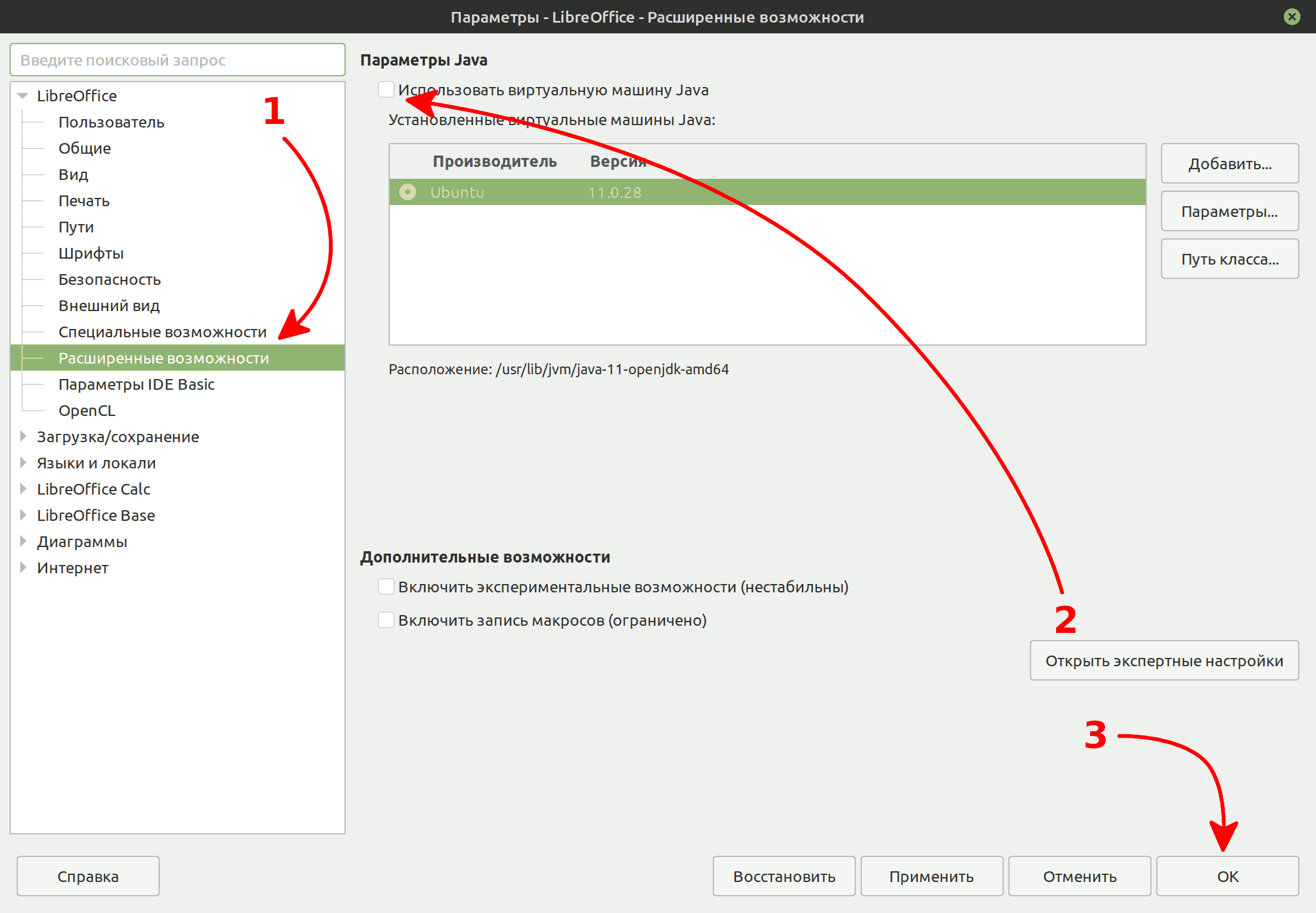
Task: Open the 'Пользователь' settings page
Action: click(x=111, y=122)
